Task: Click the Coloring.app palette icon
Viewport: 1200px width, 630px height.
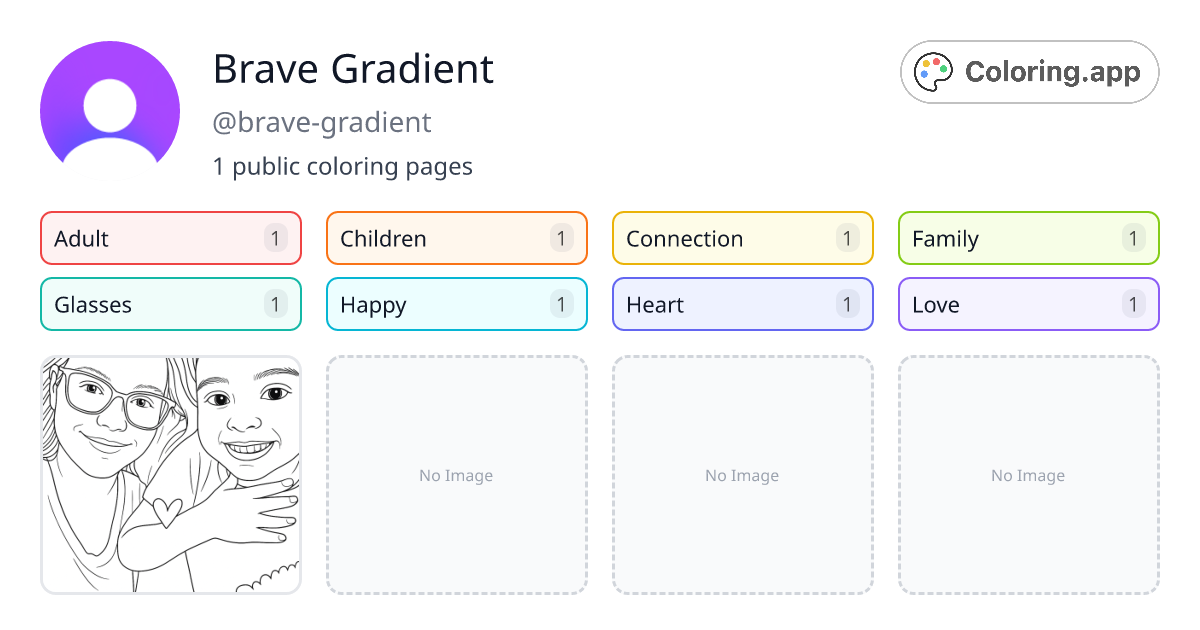Action: (933, 71)
